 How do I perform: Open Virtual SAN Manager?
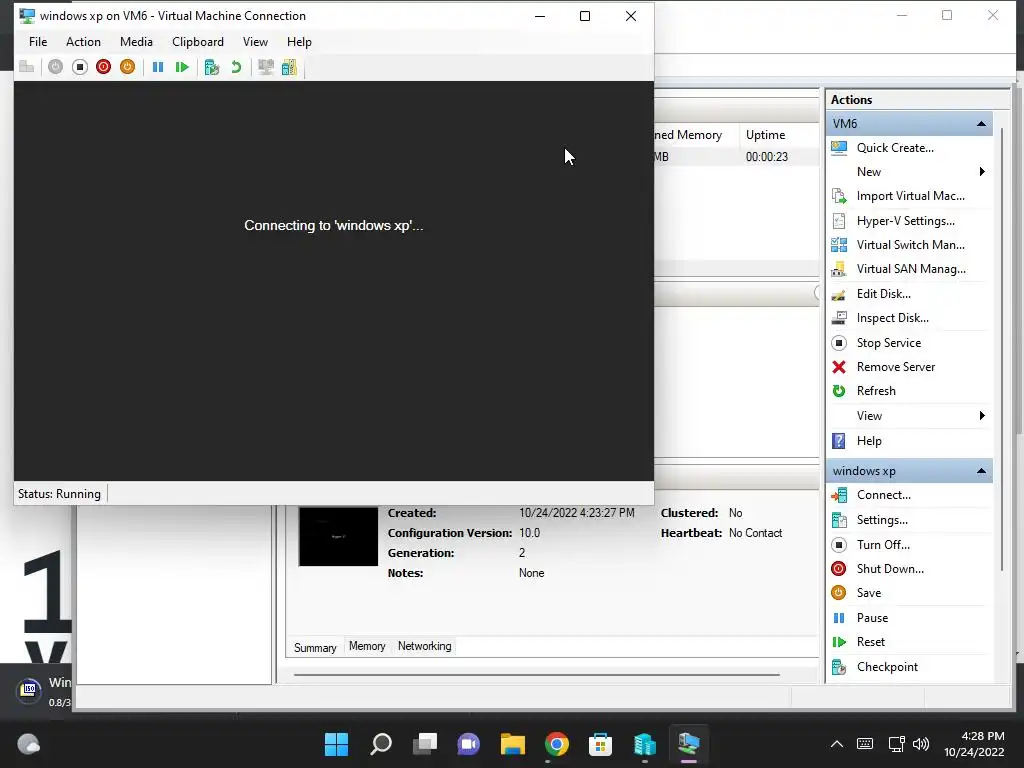pyautogui.click(x=911, y=269)
